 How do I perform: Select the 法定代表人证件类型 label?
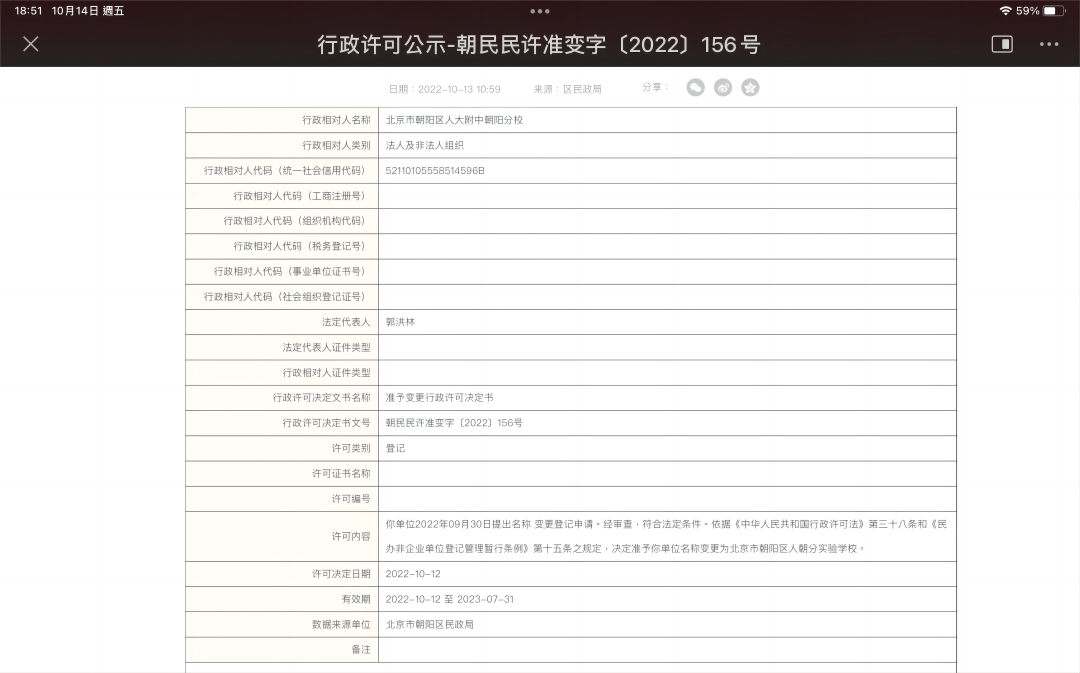326,348
